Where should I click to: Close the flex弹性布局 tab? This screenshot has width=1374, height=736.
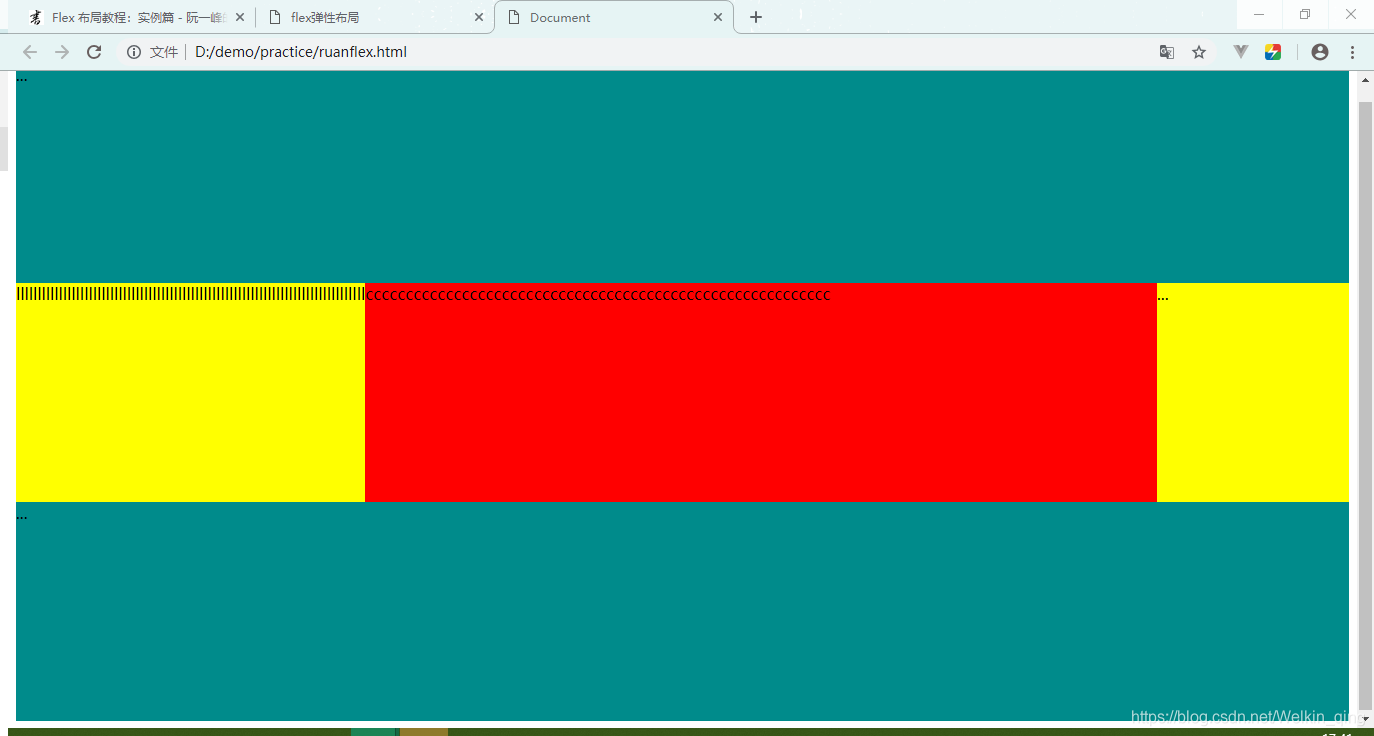[479, 17]
